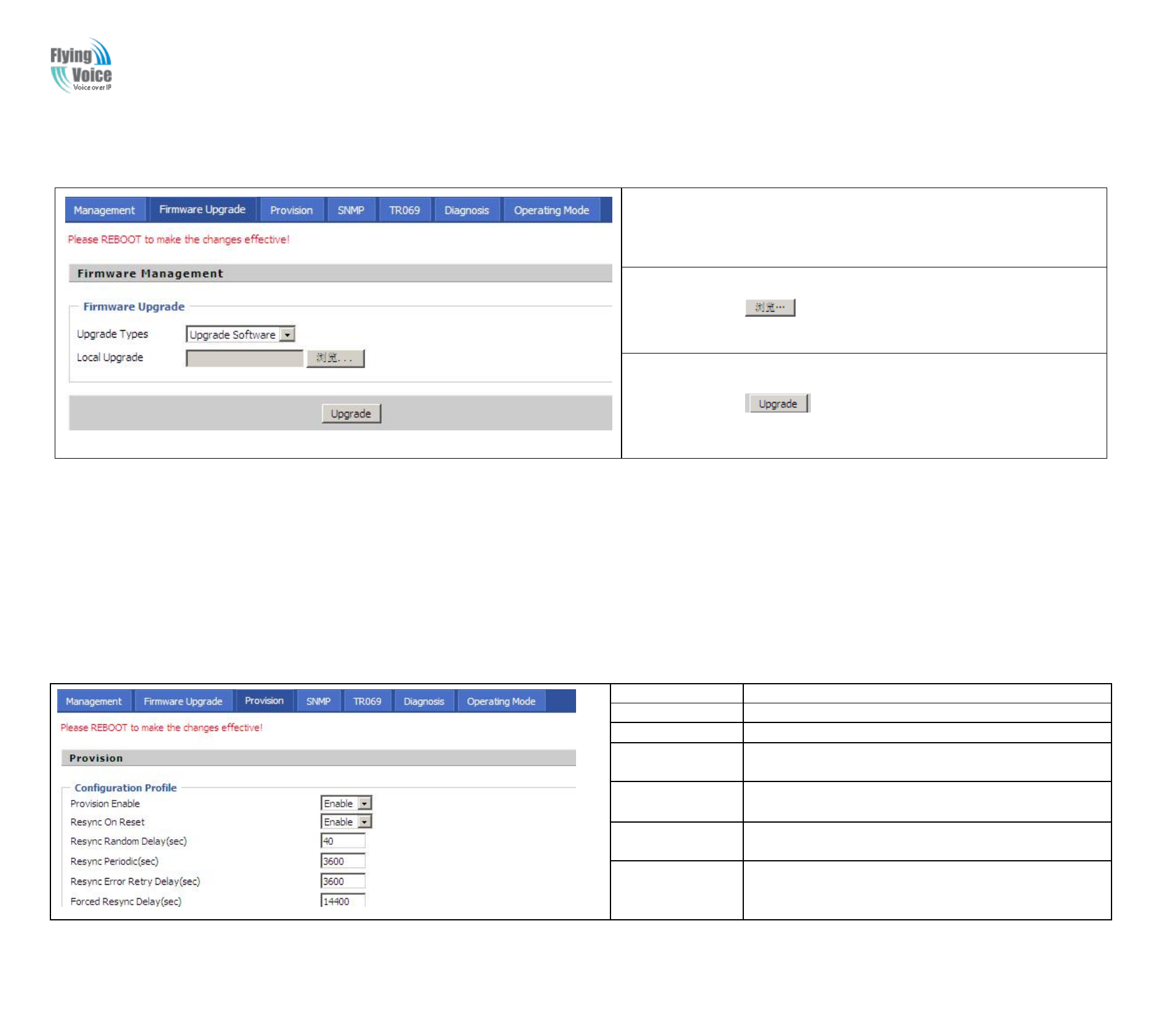The height and width of the screenshot is (1036, 1165).
Task: Click the Local Upgrade label
Action: pos(110,357)
